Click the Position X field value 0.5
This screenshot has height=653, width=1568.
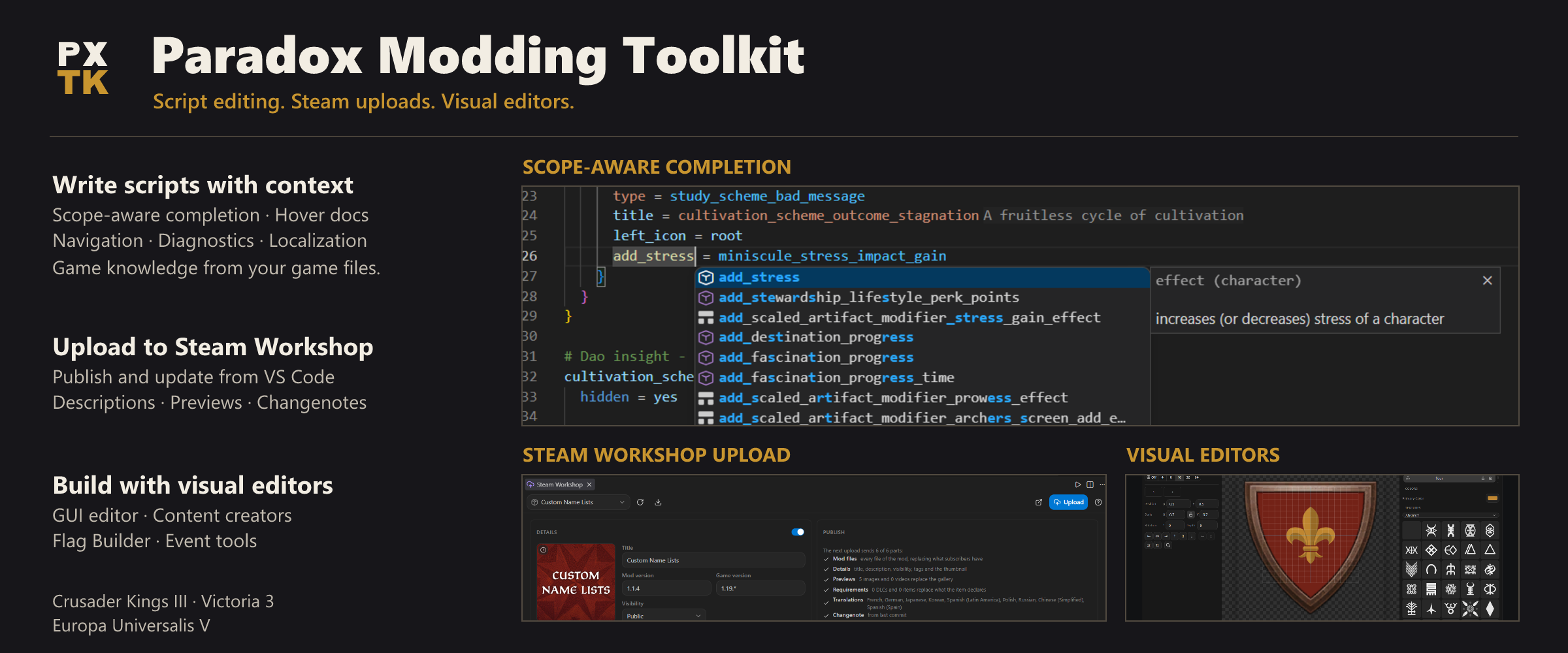coord(1179,504)
